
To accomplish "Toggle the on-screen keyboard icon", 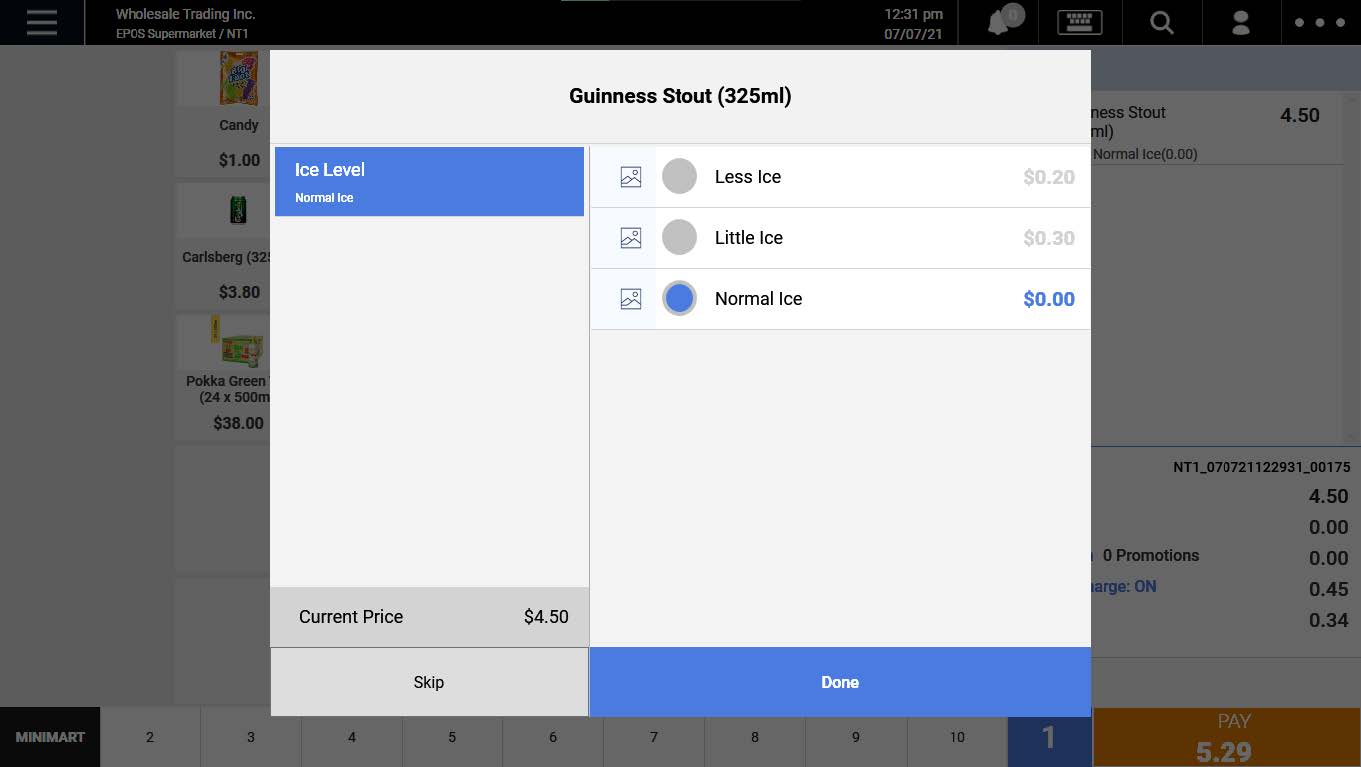I will point(1080,22).
